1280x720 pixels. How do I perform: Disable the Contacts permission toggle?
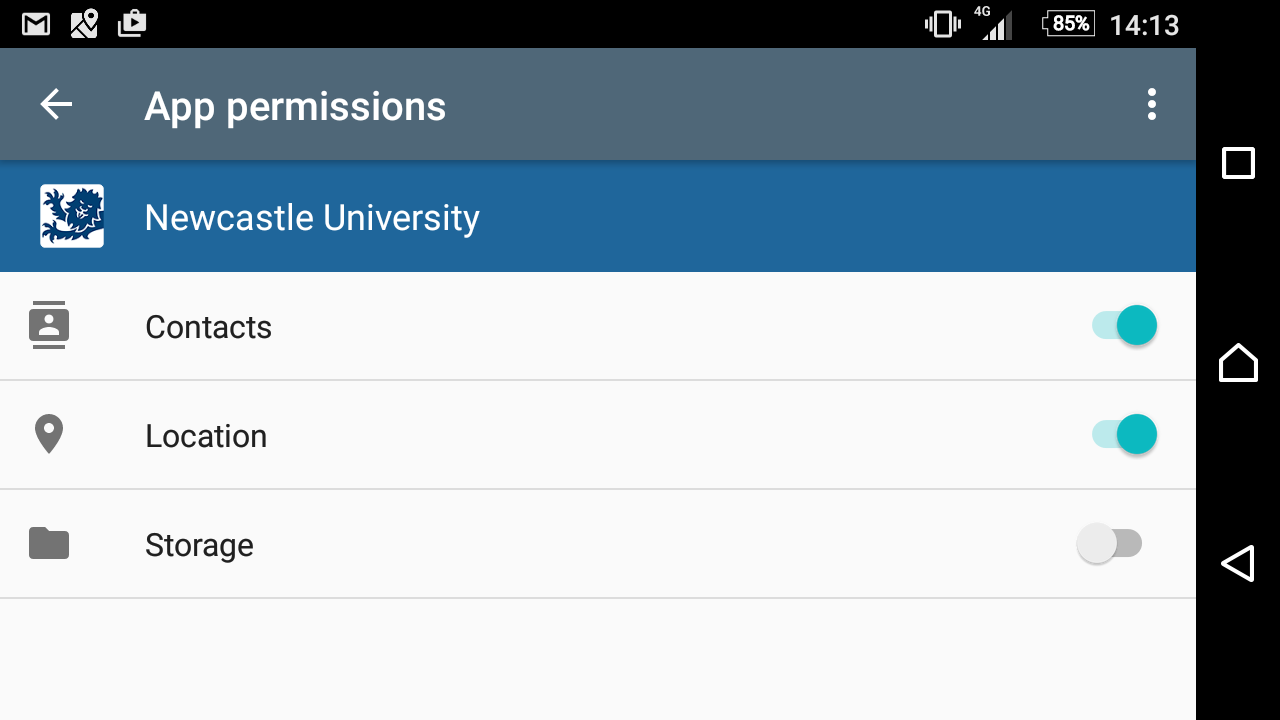(1124, 325)
